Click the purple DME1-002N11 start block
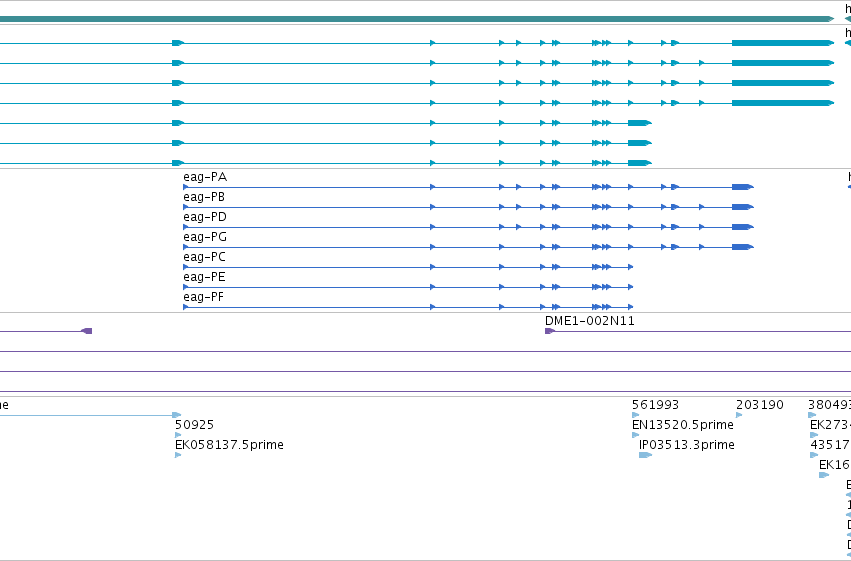 coord(549,331)
